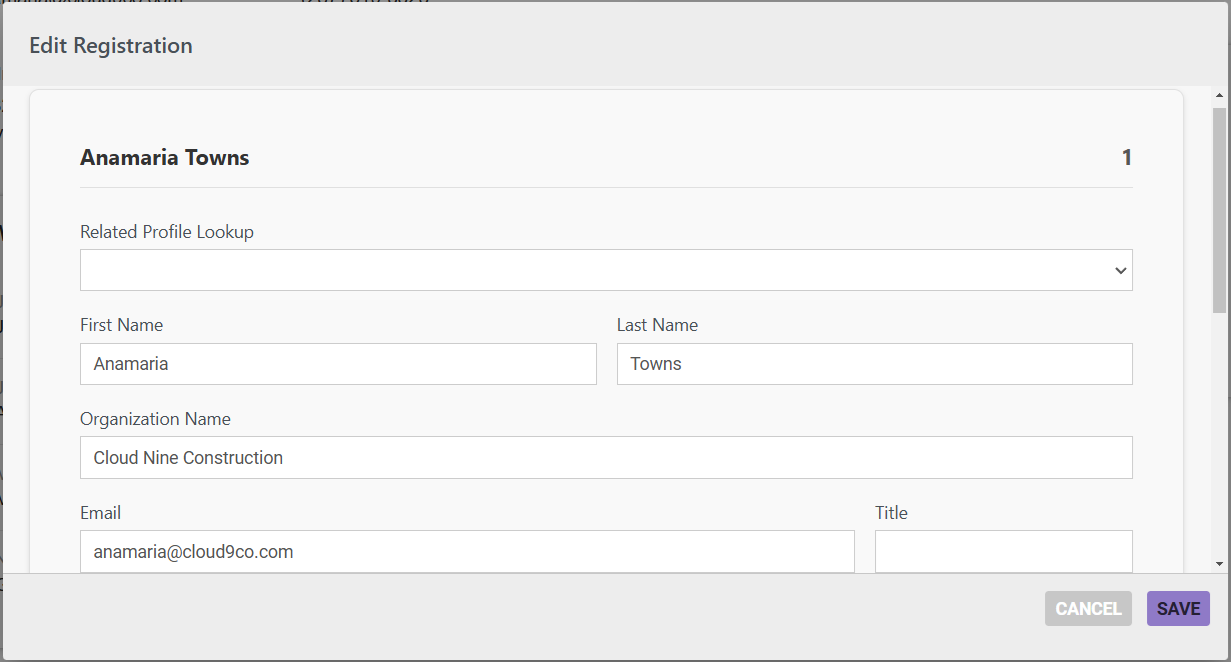Click the First Name label

coord(121,325)
